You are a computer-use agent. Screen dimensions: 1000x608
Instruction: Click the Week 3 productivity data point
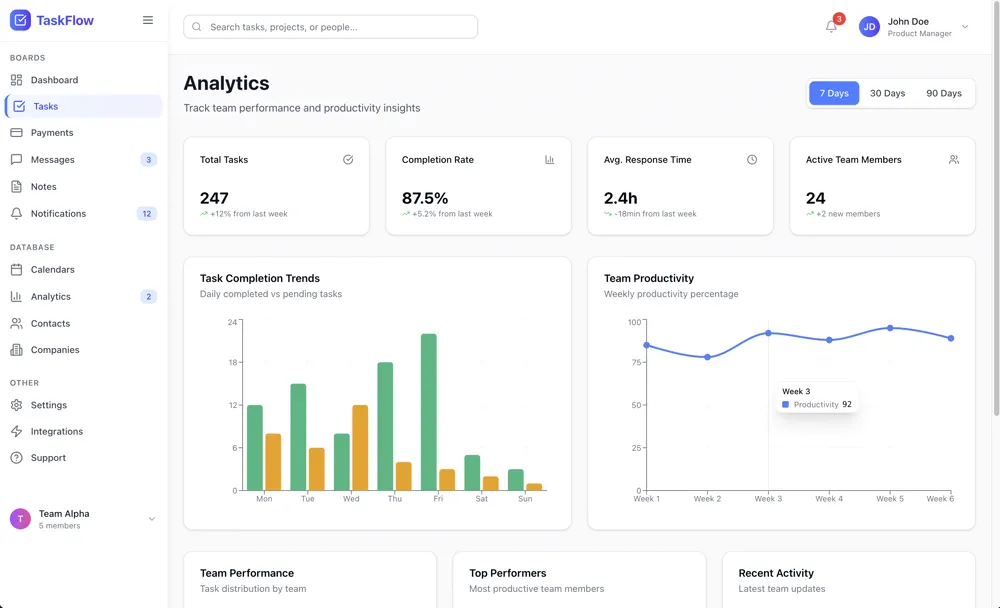pyautogui.click(x=768, y=333)
